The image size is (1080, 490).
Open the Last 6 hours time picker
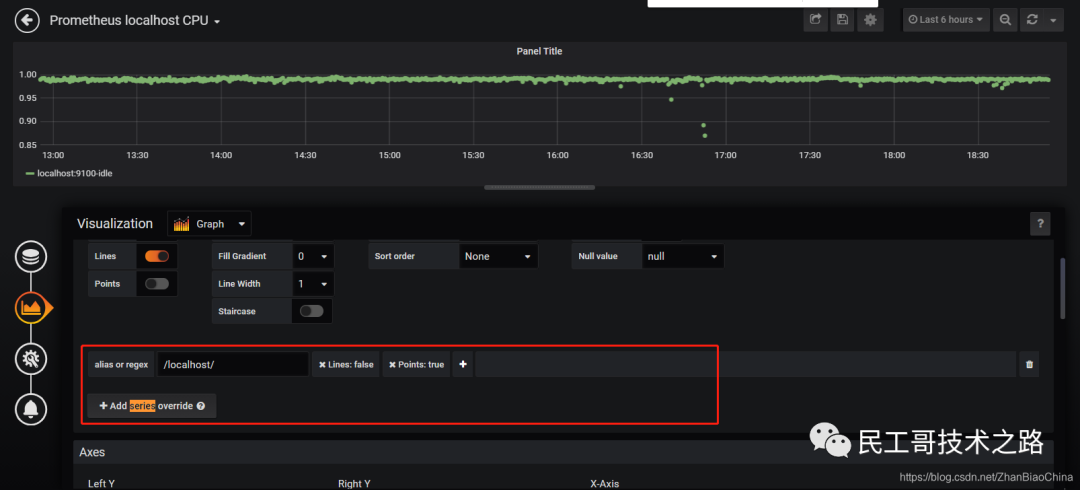click(946, 19)
